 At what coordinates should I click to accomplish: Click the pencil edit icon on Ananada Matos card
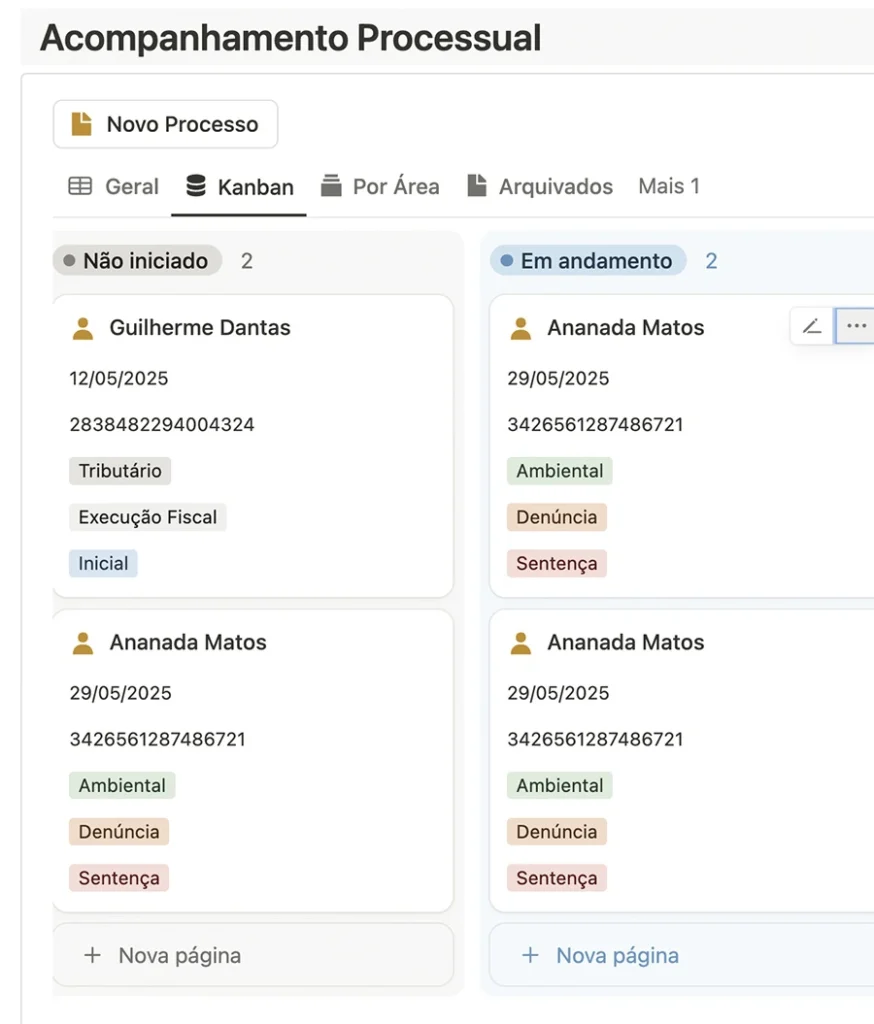[812, 326]
